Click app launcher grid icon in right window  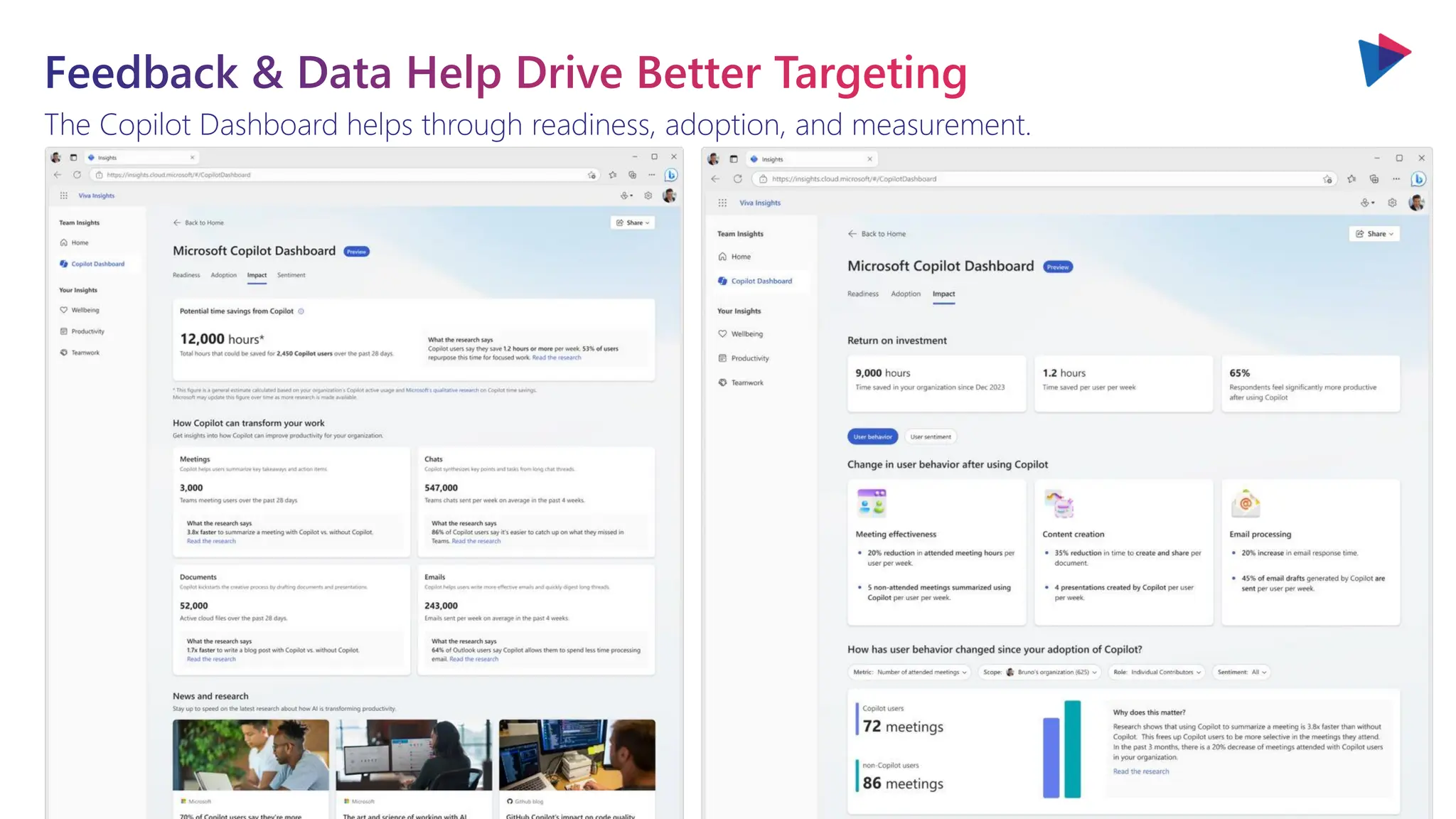point(722,203)
